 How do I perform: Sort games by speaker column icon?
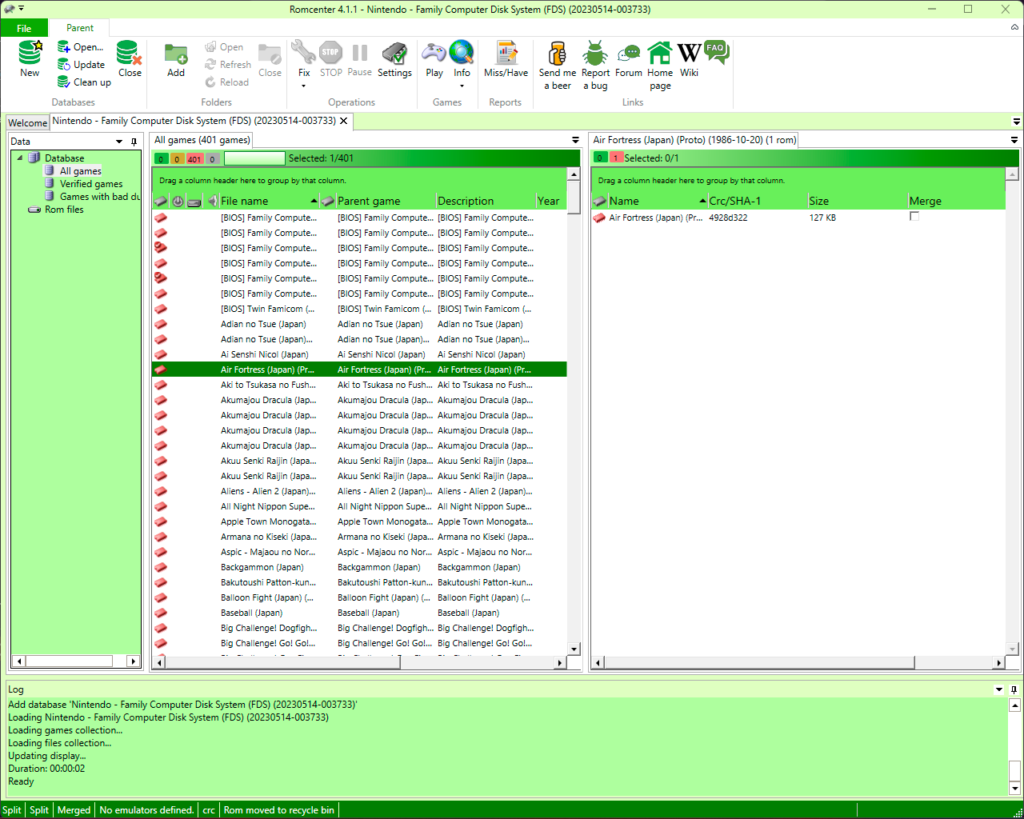tap(212, 201)
